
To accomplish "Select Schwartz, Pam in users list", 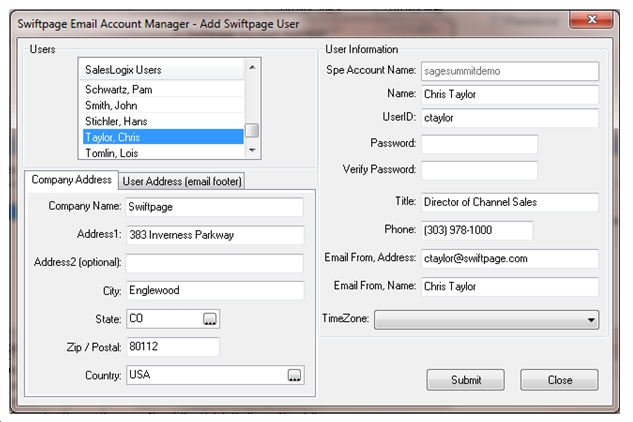I will click(163, 89).
